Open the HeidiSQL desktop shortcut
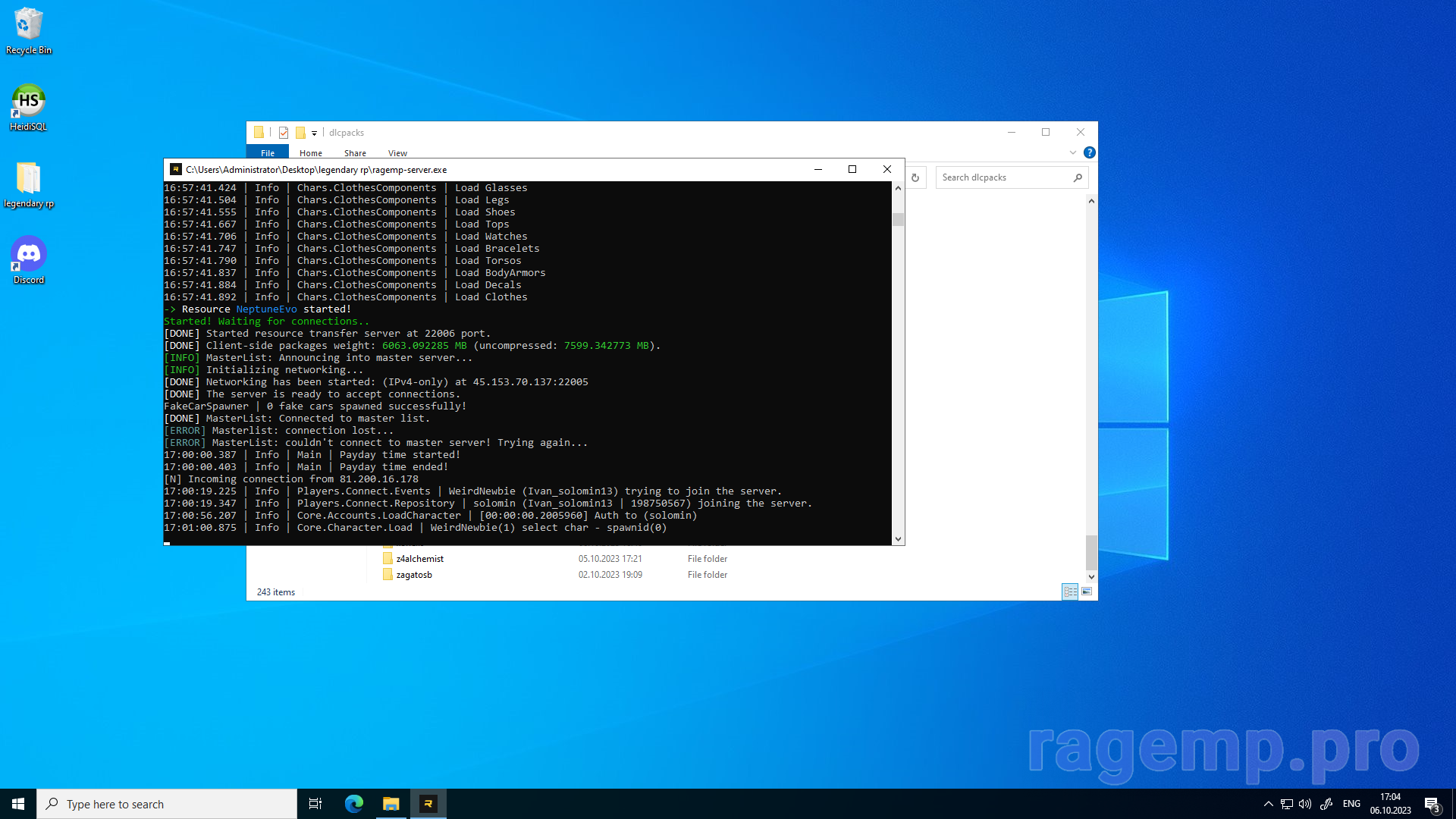This screenshot has height=819, width=1456. (29, 108)
